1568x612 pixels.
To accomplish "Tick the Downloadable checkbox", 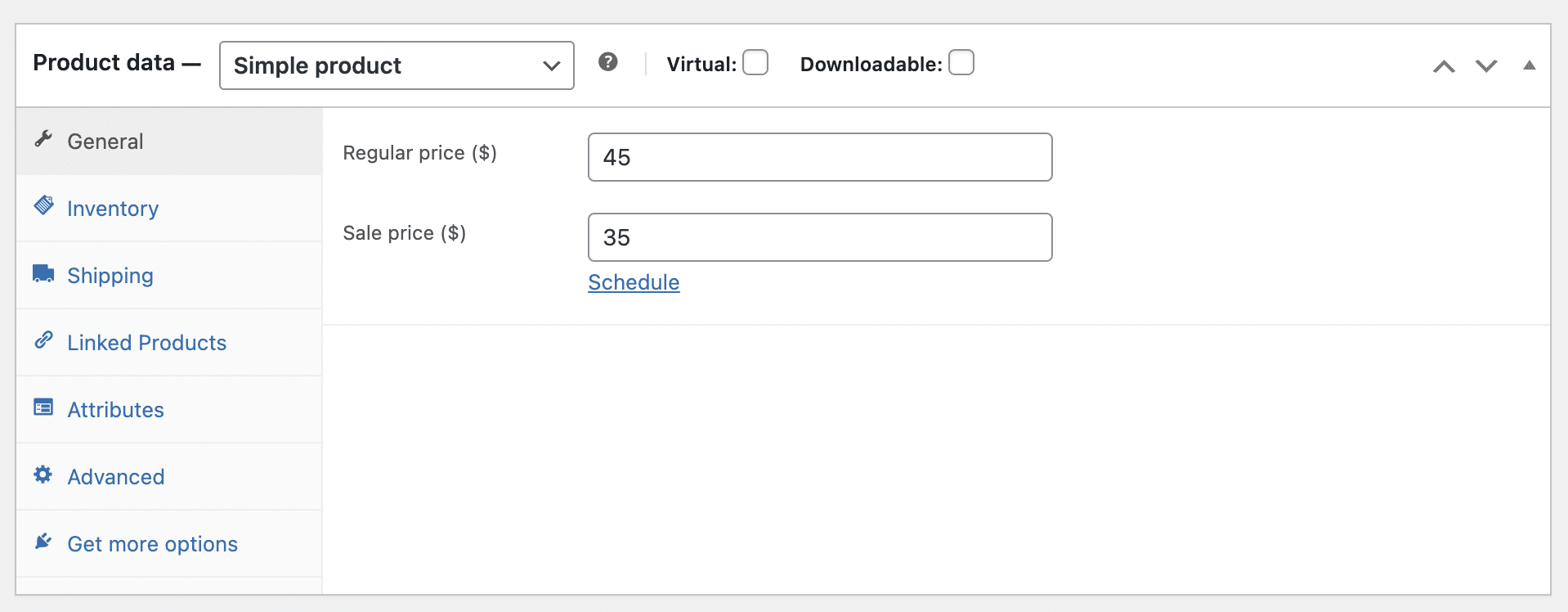I will tap(961, 63).
